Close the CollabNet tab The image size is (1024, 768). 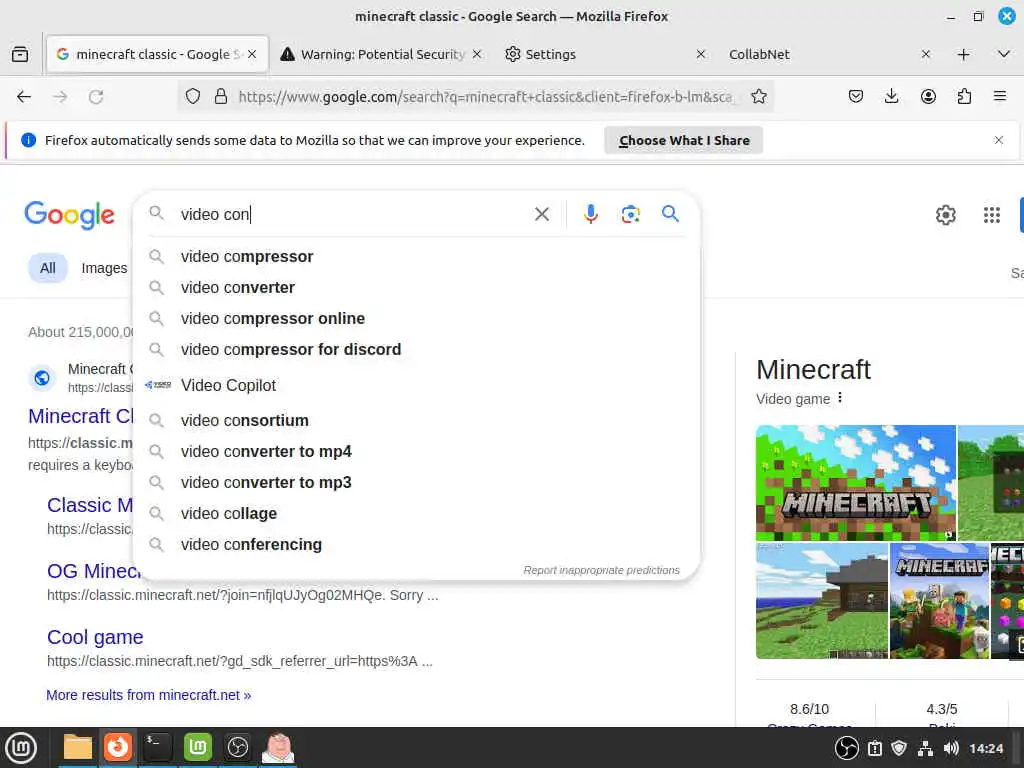pos(925,54)
